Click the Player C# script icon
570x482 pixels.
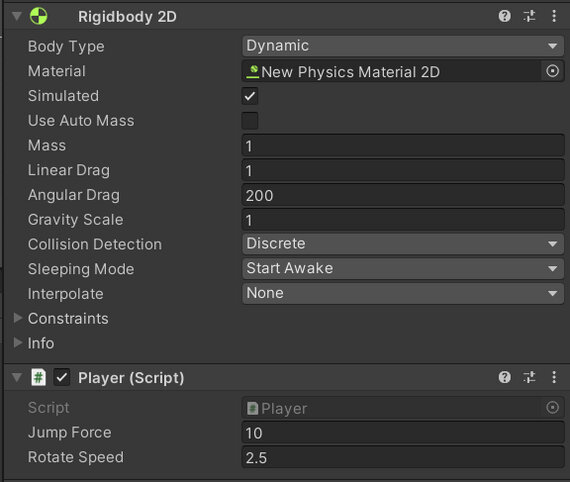[39, 377]
